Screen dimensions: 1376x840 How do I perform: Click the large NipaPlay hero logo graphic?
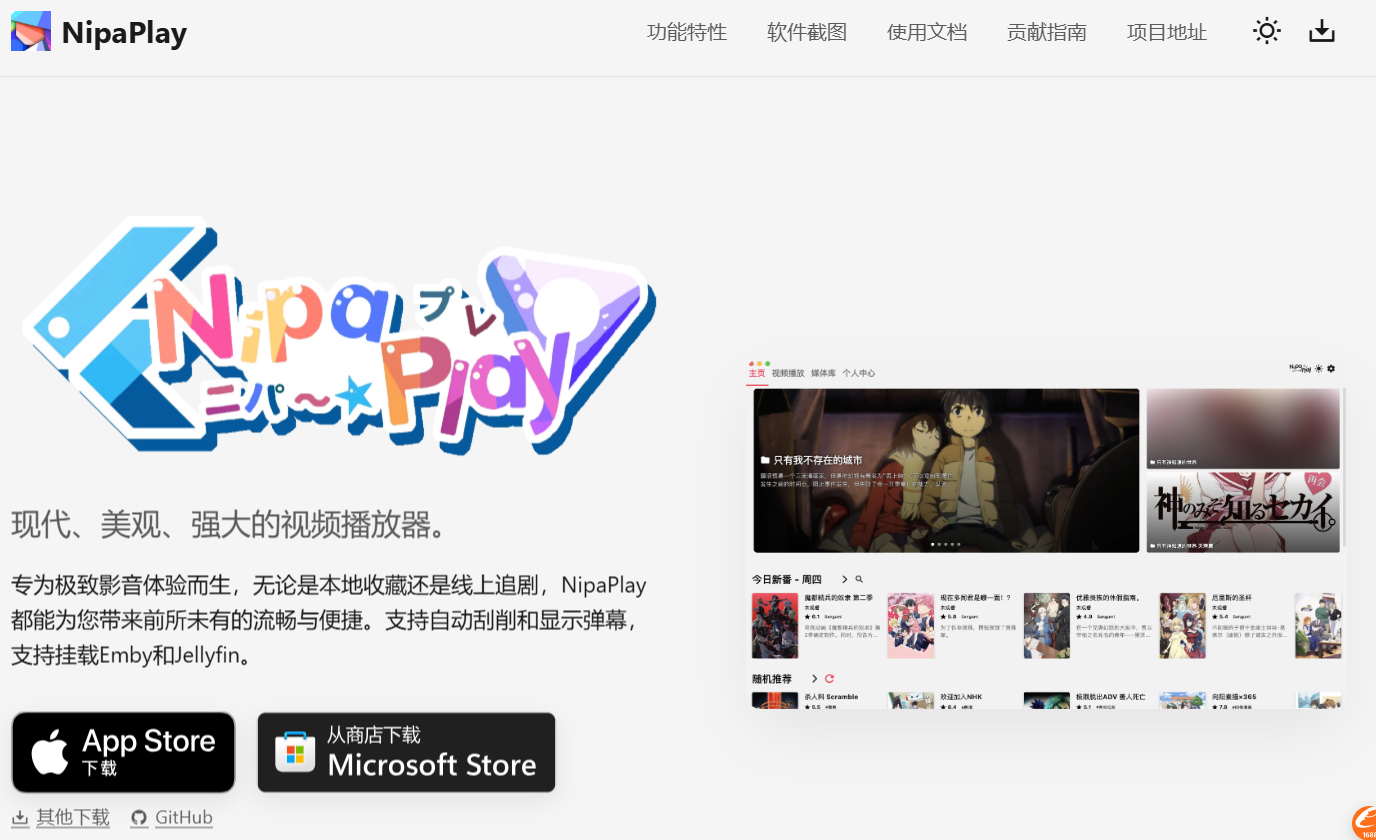(338, 337)
